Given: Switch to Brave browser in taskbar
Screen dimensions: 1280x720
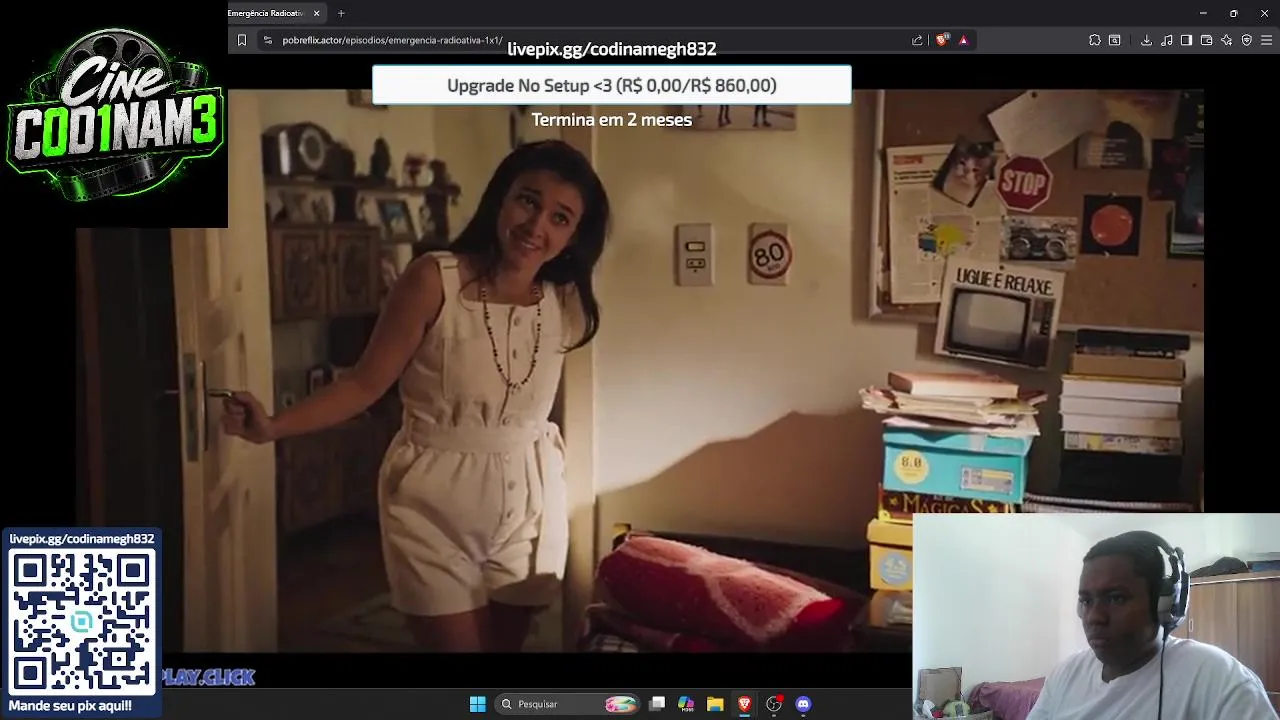Looking at the screenshot, I should point(744,704).
